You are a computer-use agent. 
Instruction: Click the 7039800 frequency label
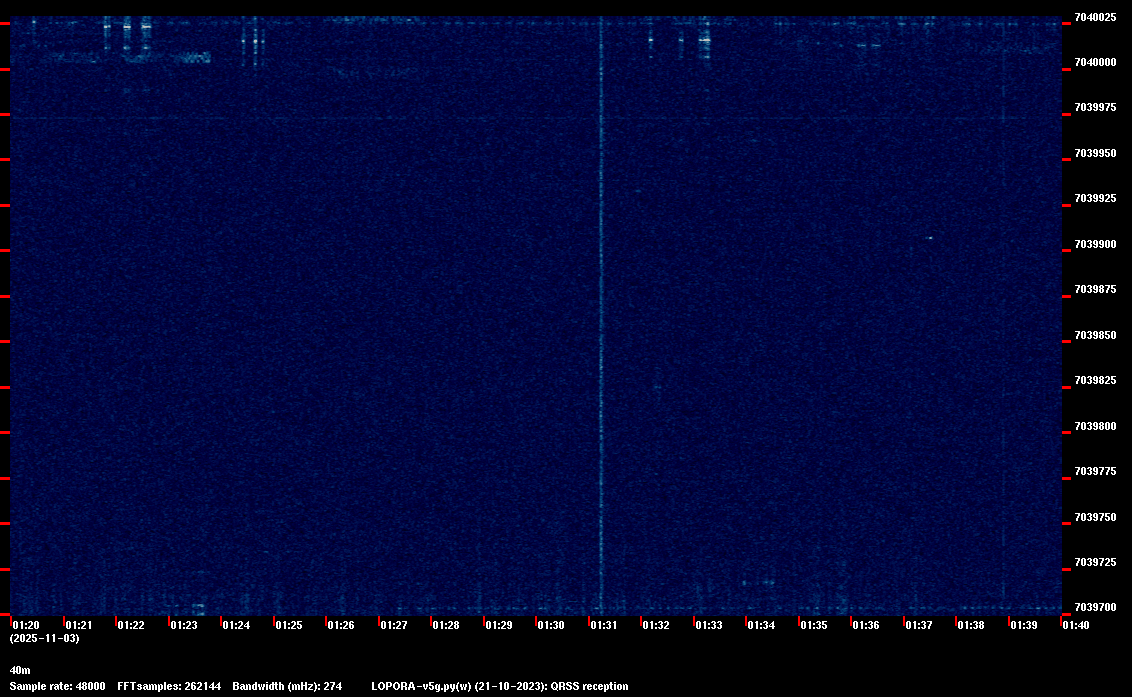pos(1095,427)
